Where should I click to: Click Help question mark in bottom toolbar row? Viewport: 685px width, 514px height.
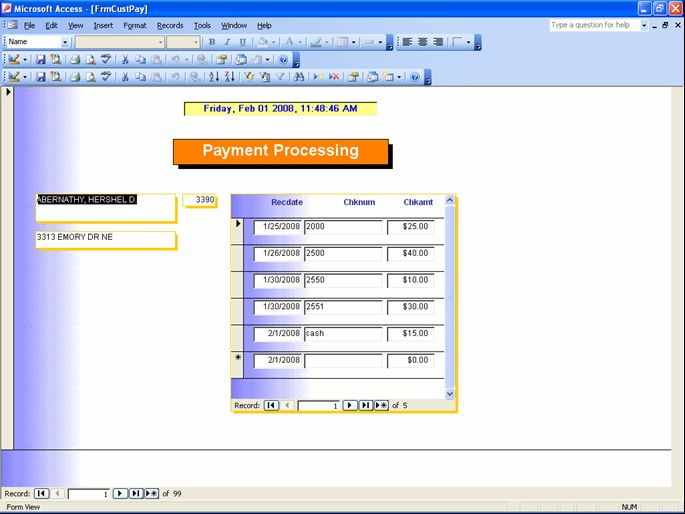click(x=415, y=77)
